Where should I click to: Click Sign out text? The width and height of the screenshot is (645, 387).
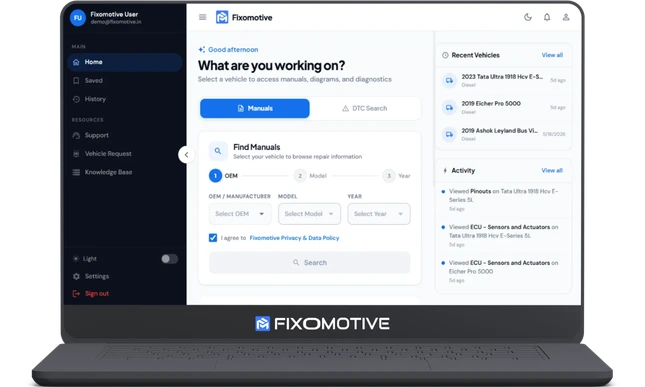[x=97, y=294]
